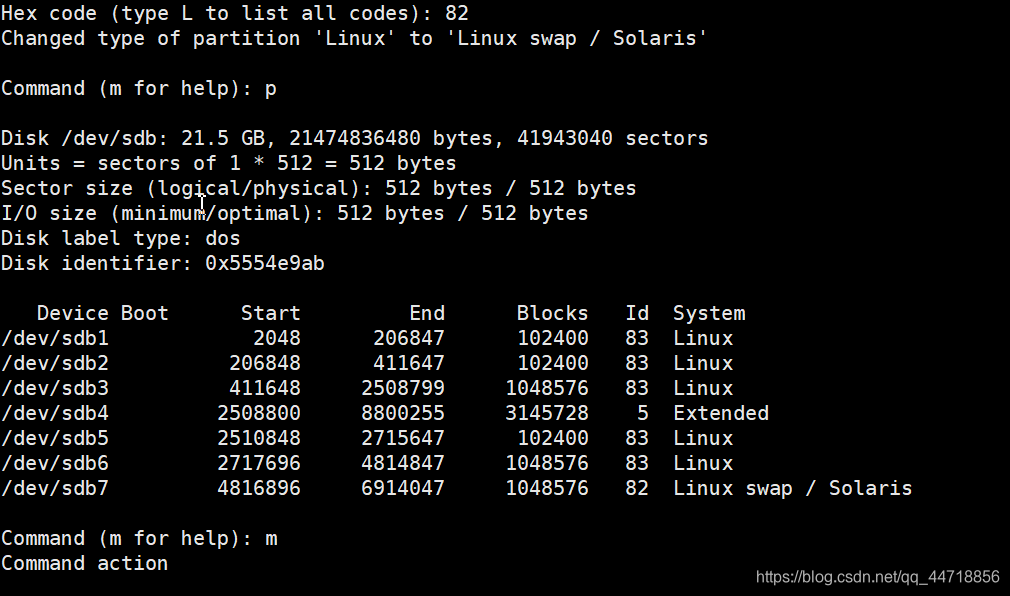Image resolution: width=1010 pixels, height=596 pixels.
Task: Click start value 2508800 of sdb4
Action: [x=259, y=413]
